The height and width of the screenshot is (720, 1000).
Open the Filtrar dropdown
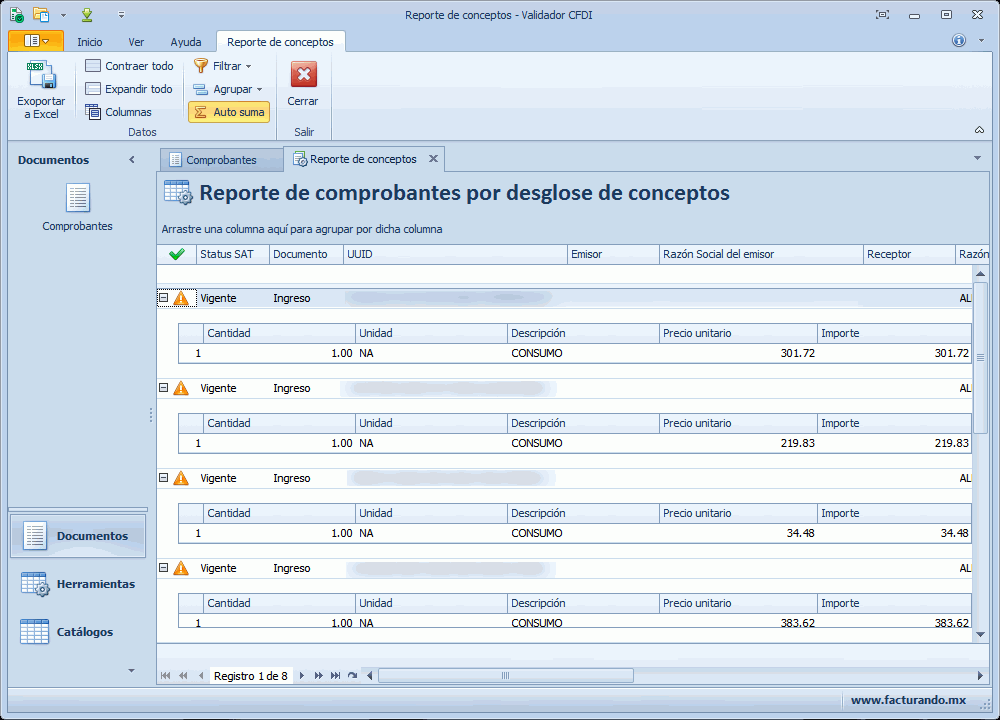[x=222, y=66]
